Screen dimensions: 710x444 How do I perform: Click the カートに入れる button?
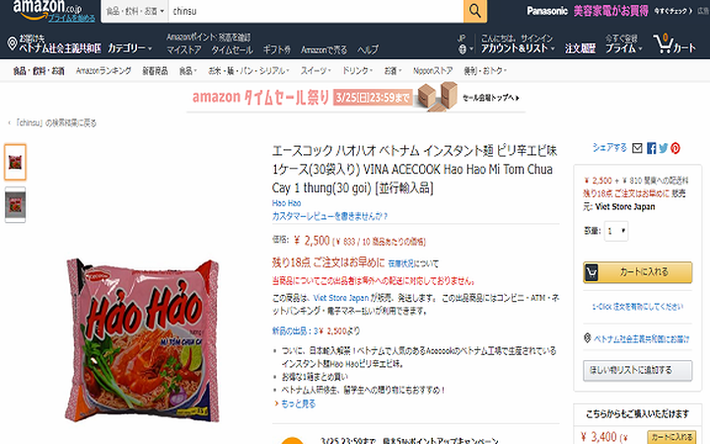(638, 272)
